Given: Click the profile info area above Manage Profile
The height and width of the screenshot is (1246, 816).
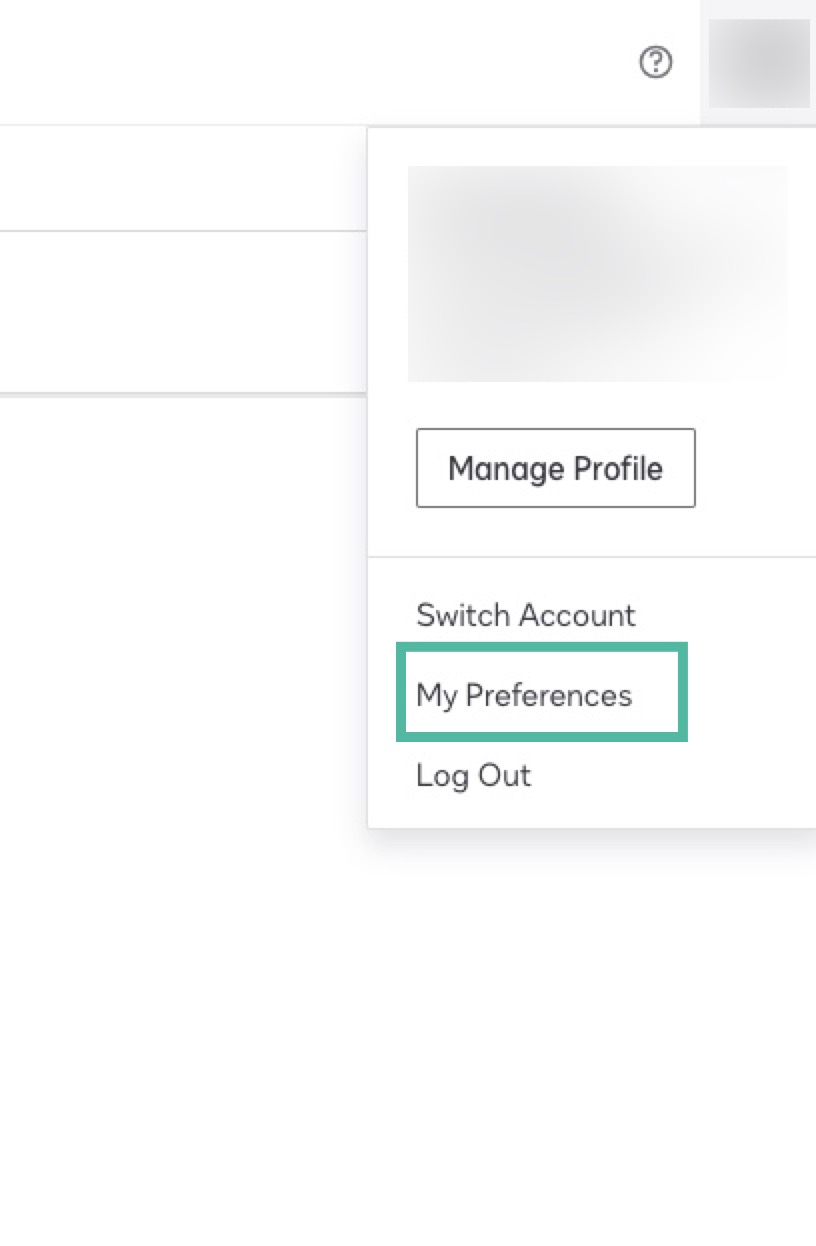Looking at the screenshot, I should point(597,274).
